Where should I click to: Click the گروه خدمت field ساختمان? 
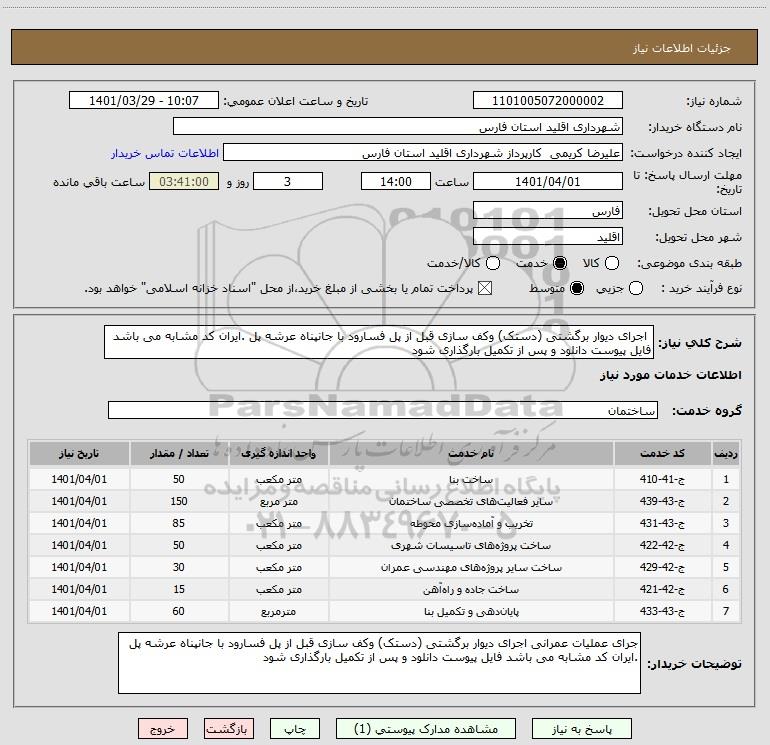pyautogui.click(x=383, y=410)
